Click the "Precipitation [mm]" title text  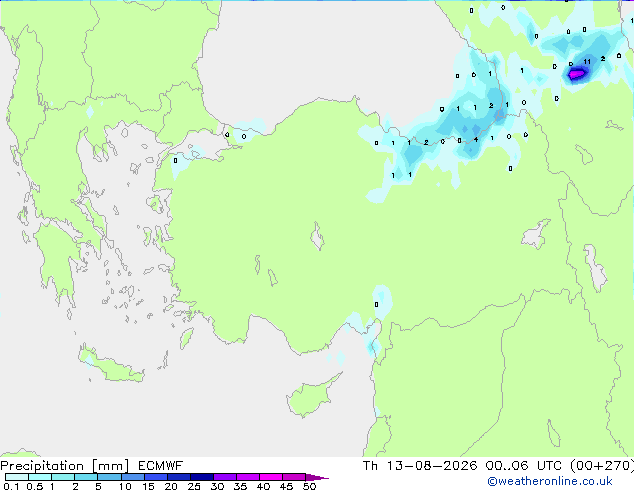[65, 466]
